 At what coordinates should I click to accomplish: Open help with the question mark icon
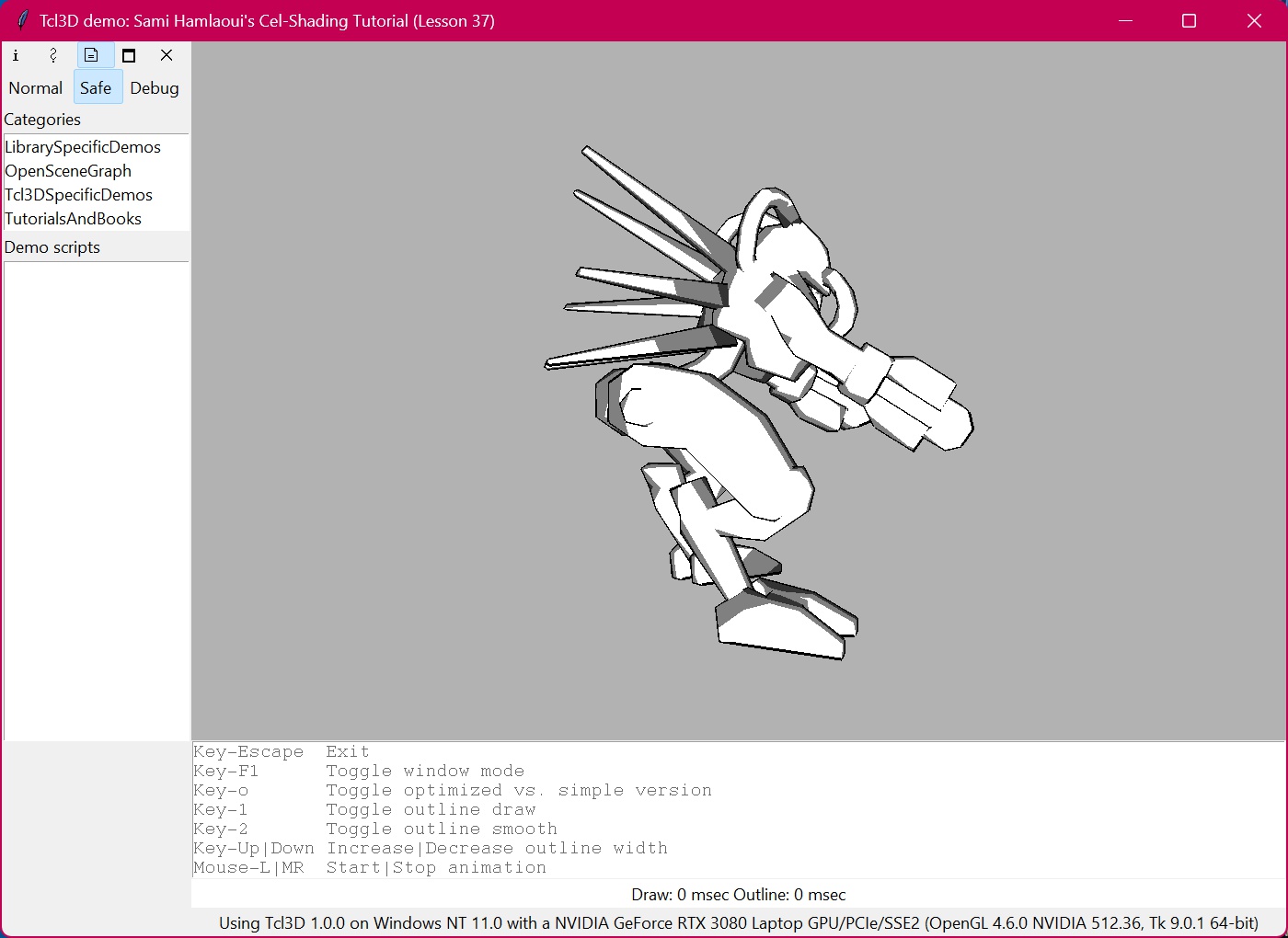pyautogui.click(x=53, y=55)
